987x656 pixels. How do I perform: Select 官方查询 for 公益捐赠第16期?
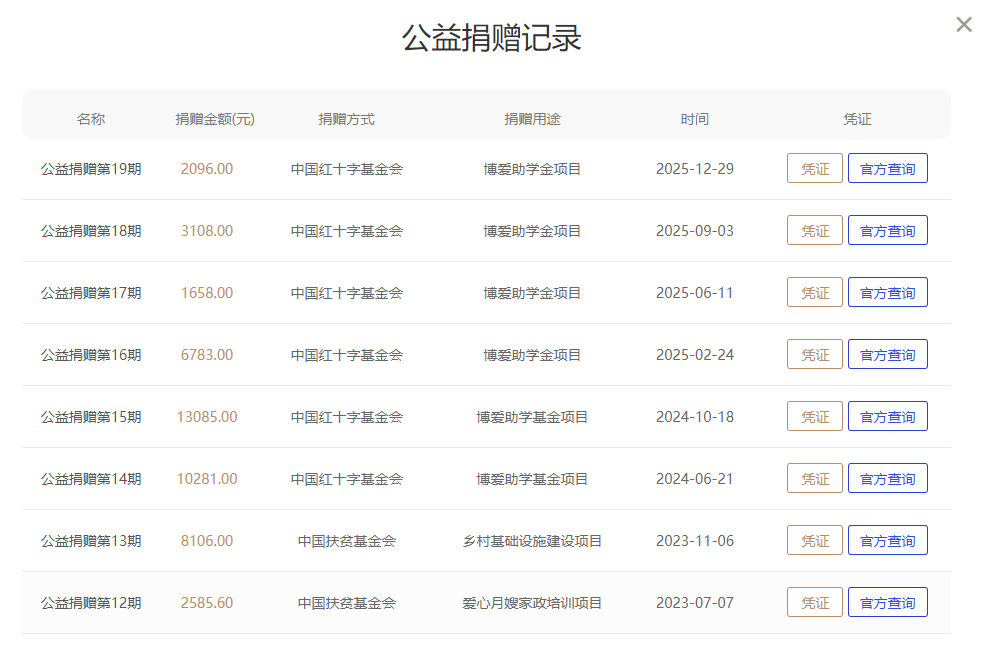887,355
